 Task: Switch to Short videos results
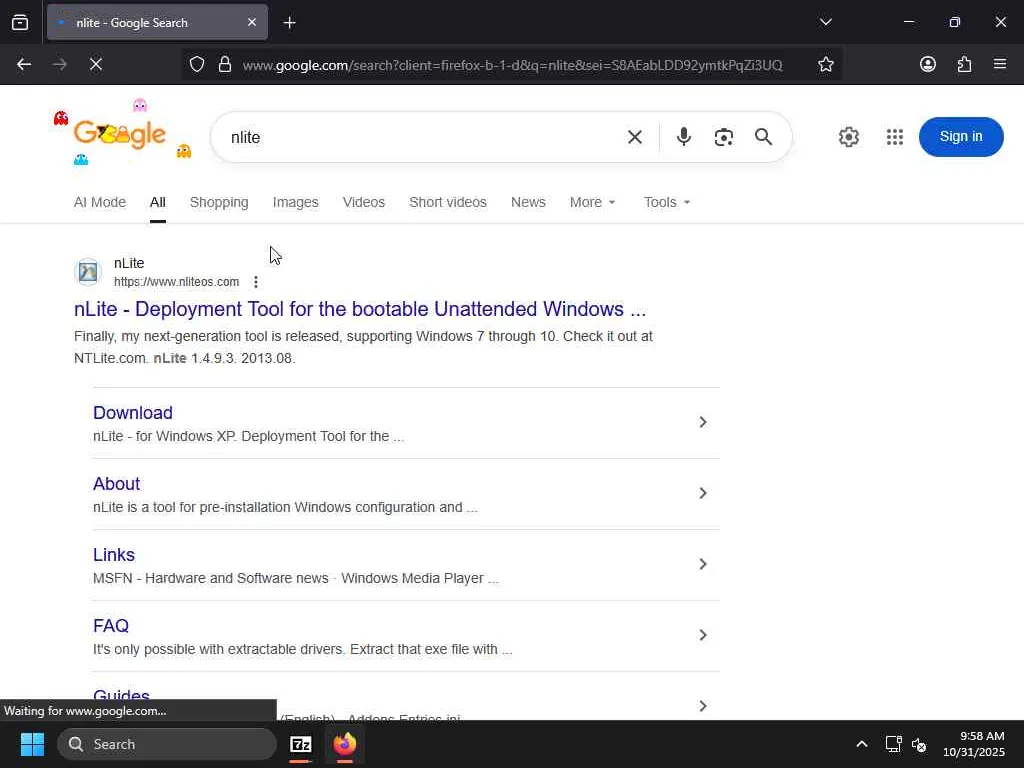click(x=448, y=202)
